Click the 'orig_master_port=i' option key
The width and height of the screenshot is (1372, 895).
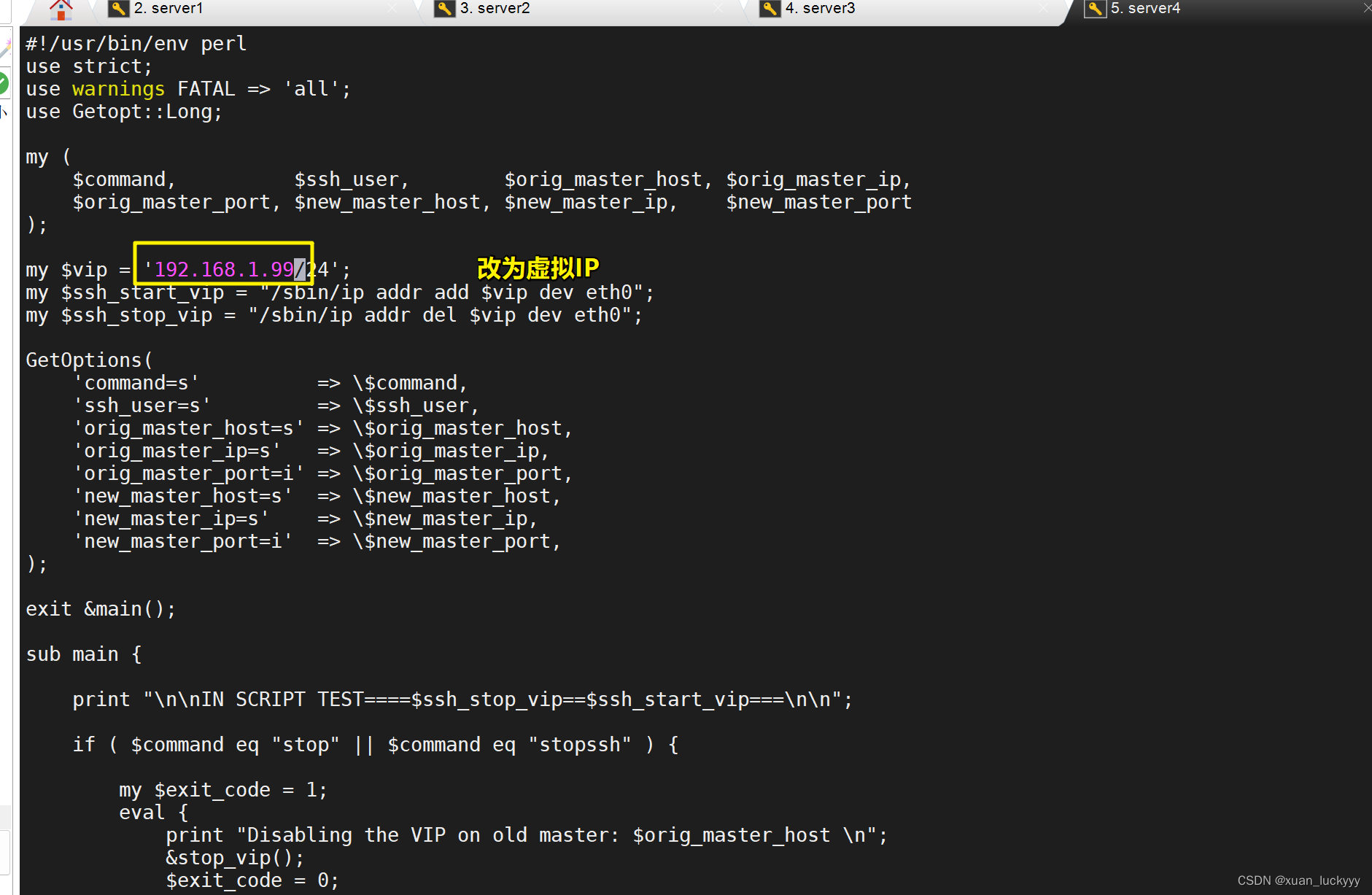pyautogui.click(x=189, y=473)
